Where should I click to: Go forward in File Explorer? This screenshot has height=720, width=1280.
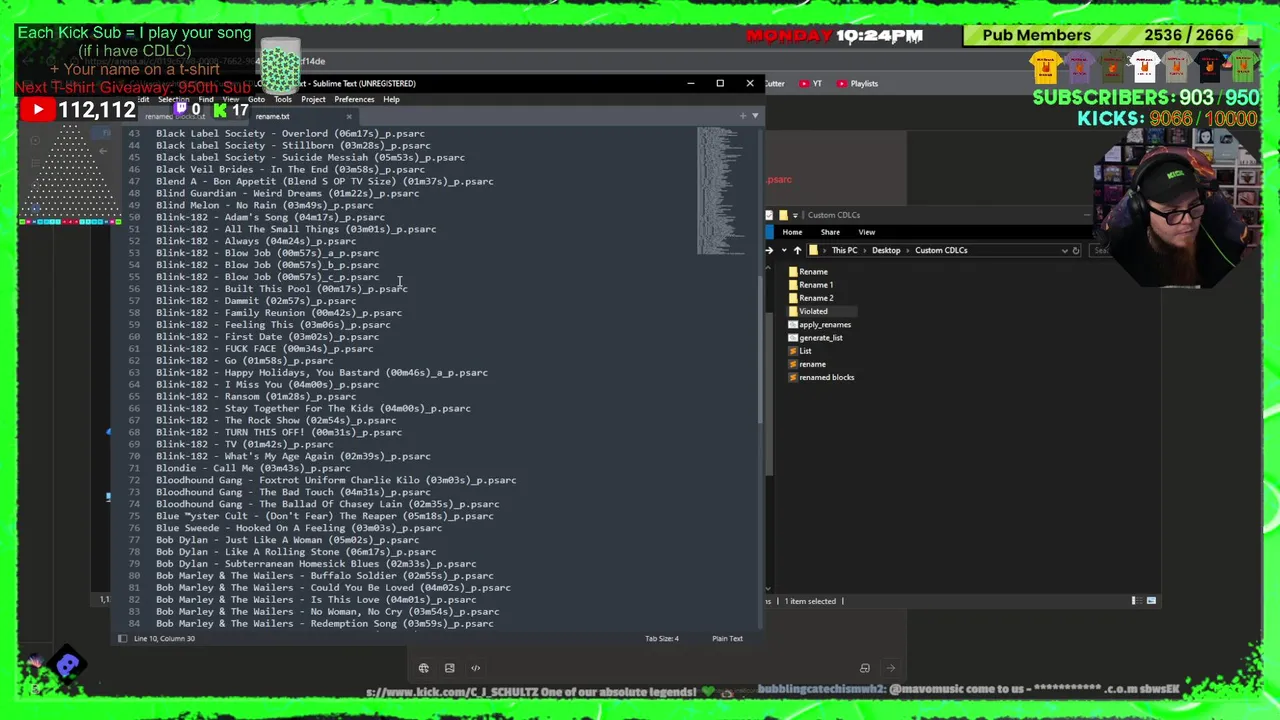pyautogui.click(x=769, y=250)
